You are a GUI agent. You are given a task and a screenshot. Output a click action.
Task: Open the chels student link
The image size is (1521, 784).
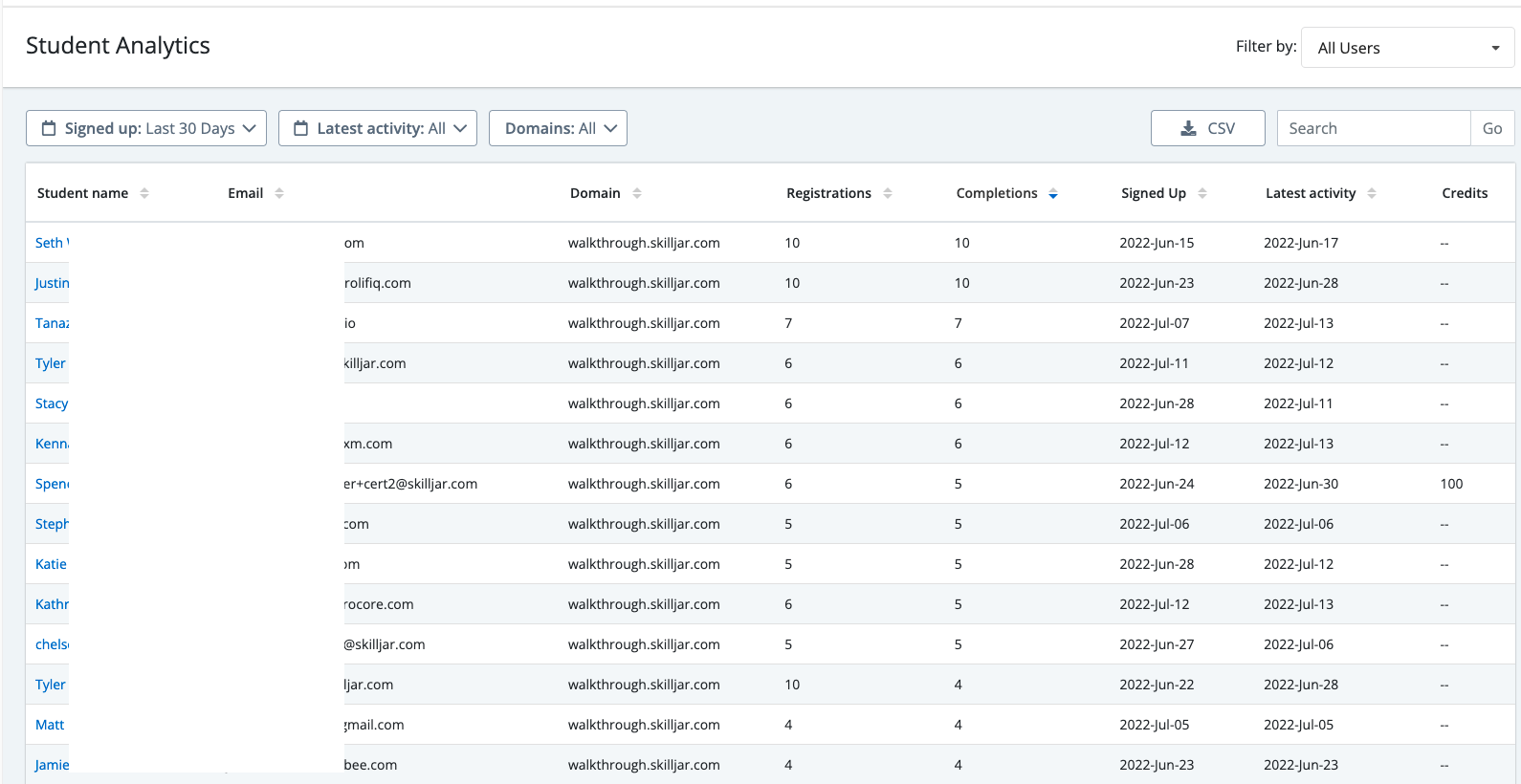point(52,644)
